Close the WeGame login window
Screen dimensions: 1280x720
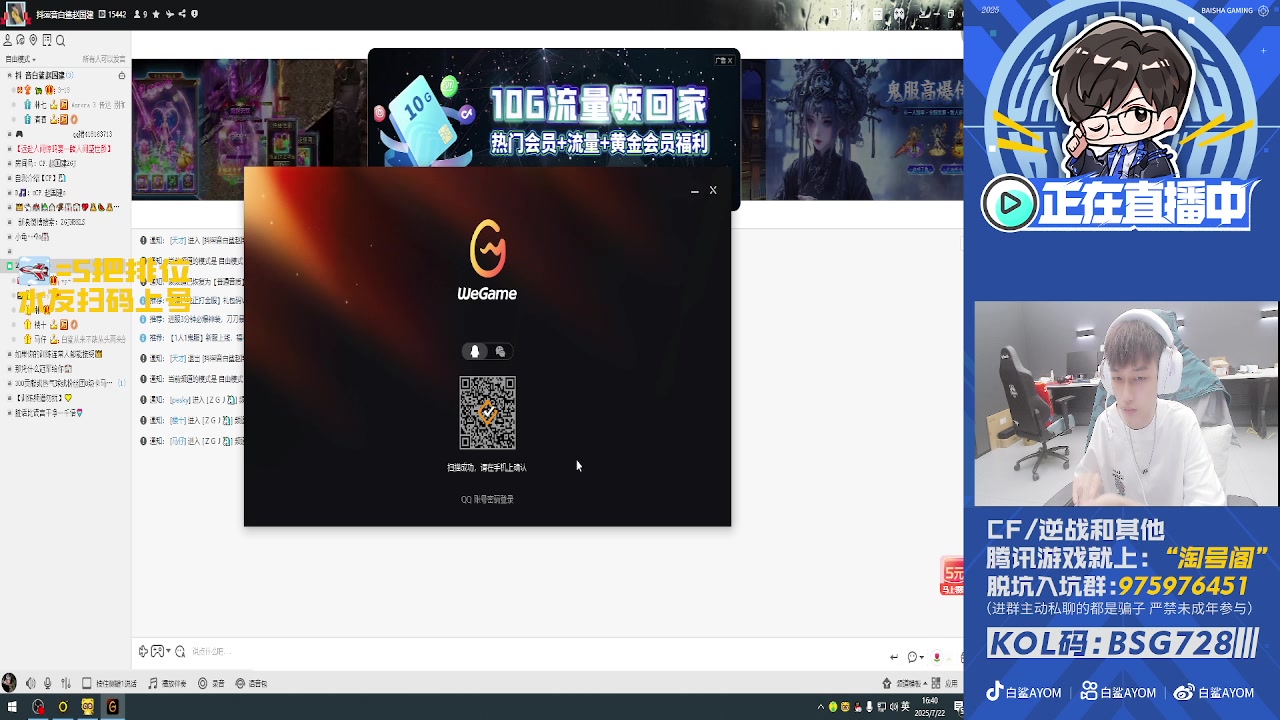[x=713, y=190]
